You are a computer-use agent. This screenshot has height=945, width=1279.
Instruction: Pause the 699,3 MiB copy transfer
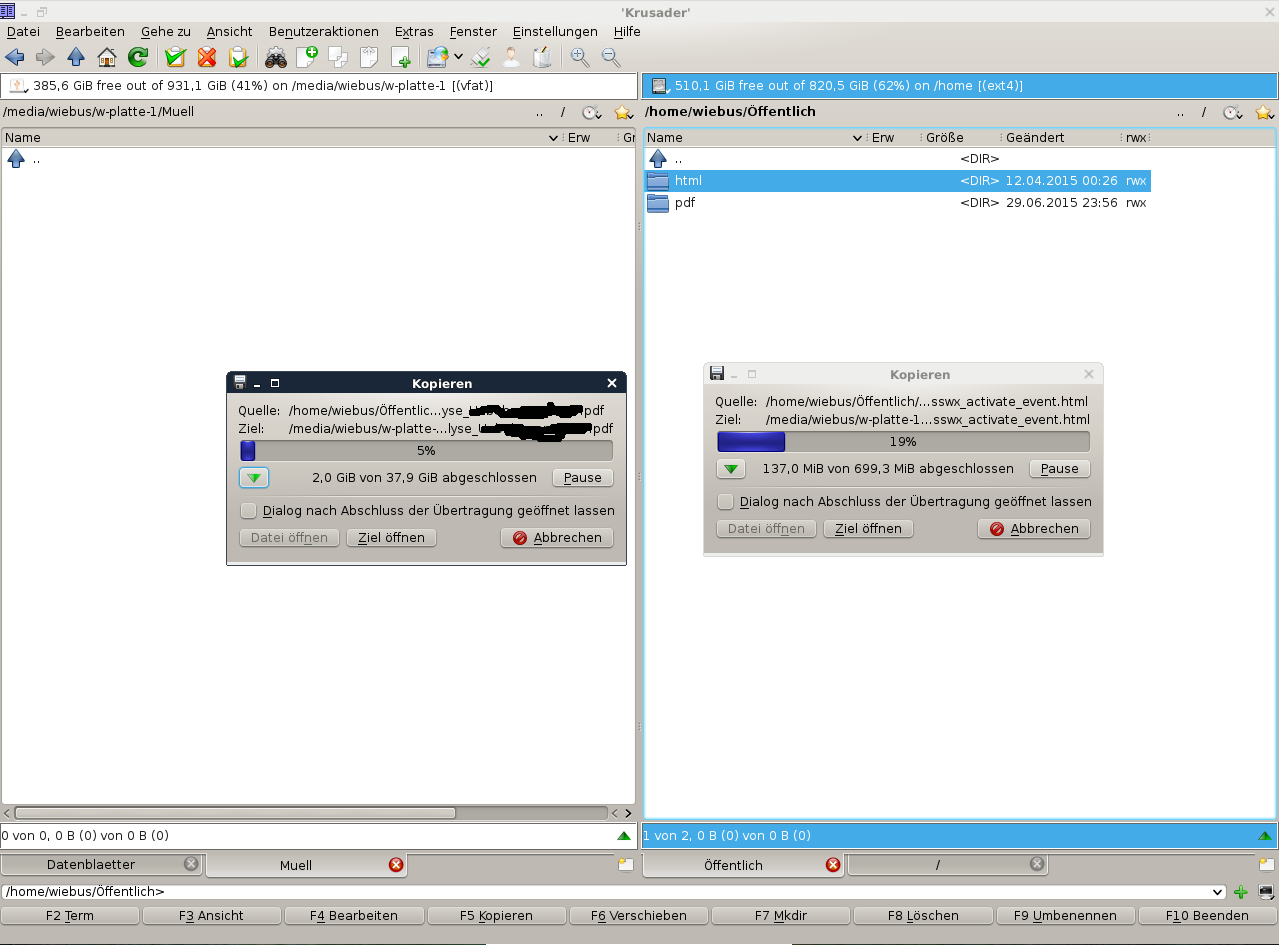point(1060,469)
